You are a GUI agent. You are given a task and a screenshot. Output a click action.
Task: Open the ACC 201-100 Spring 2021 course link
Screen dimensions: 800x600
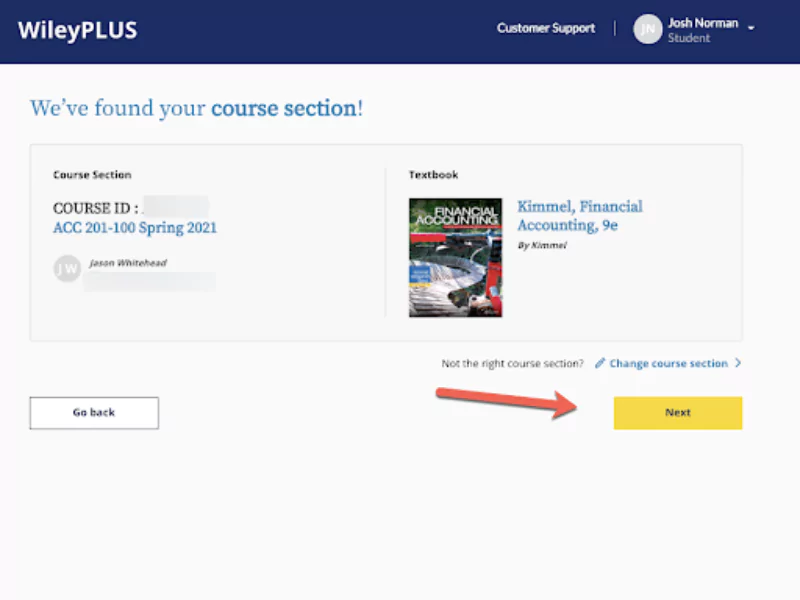134,228
